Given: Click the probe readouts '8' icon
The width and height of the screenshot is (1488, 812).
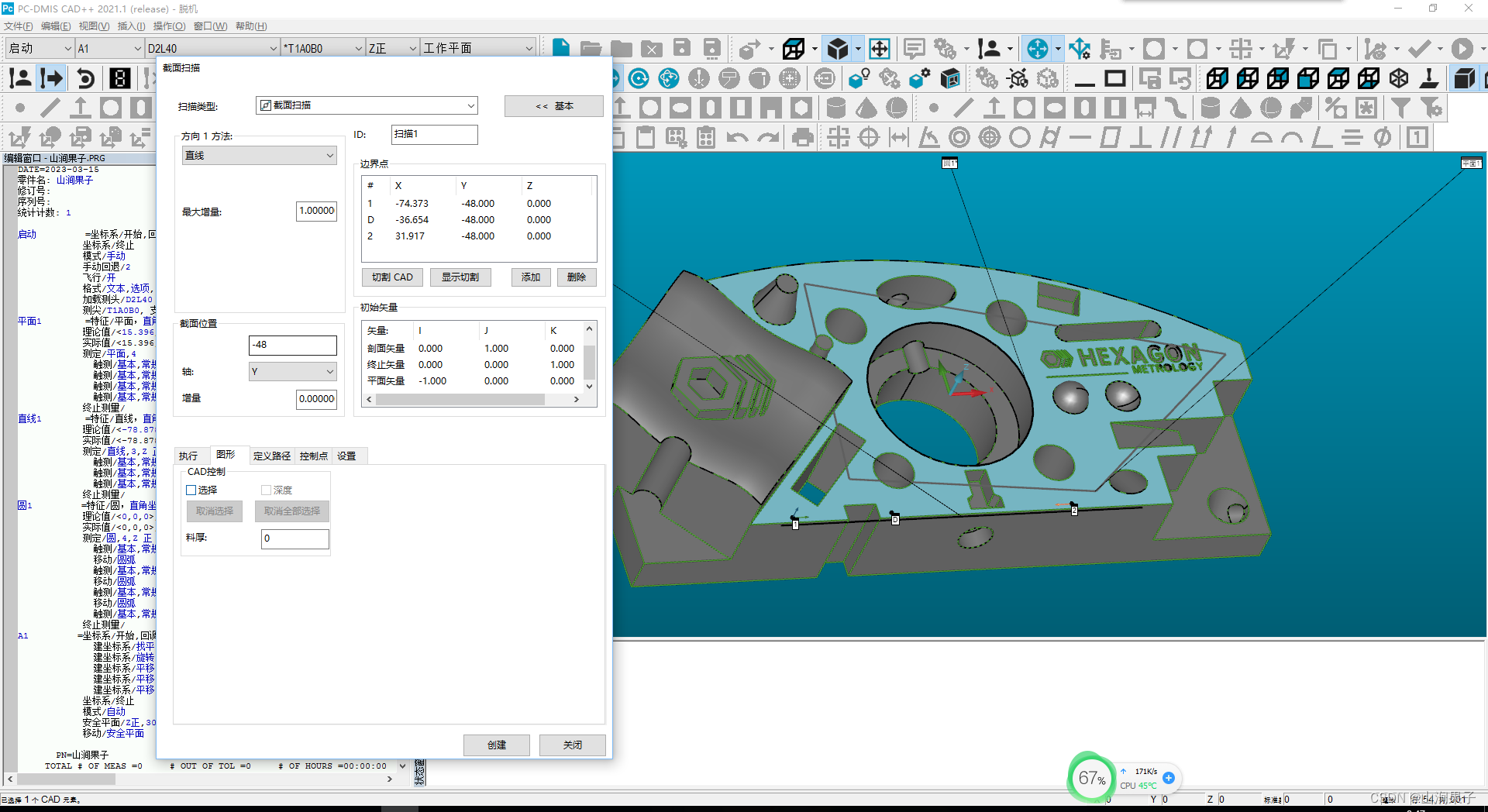Looking at the screenshot, I should tap(119, 78).
